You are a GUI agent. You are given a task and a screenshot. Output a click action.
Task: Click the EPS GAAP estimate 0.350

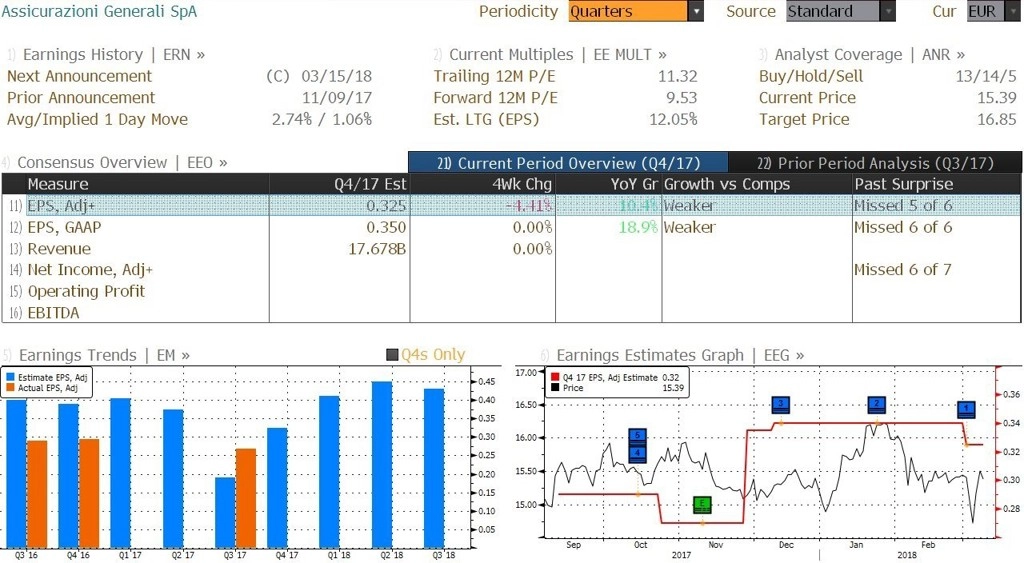point(385,227)
